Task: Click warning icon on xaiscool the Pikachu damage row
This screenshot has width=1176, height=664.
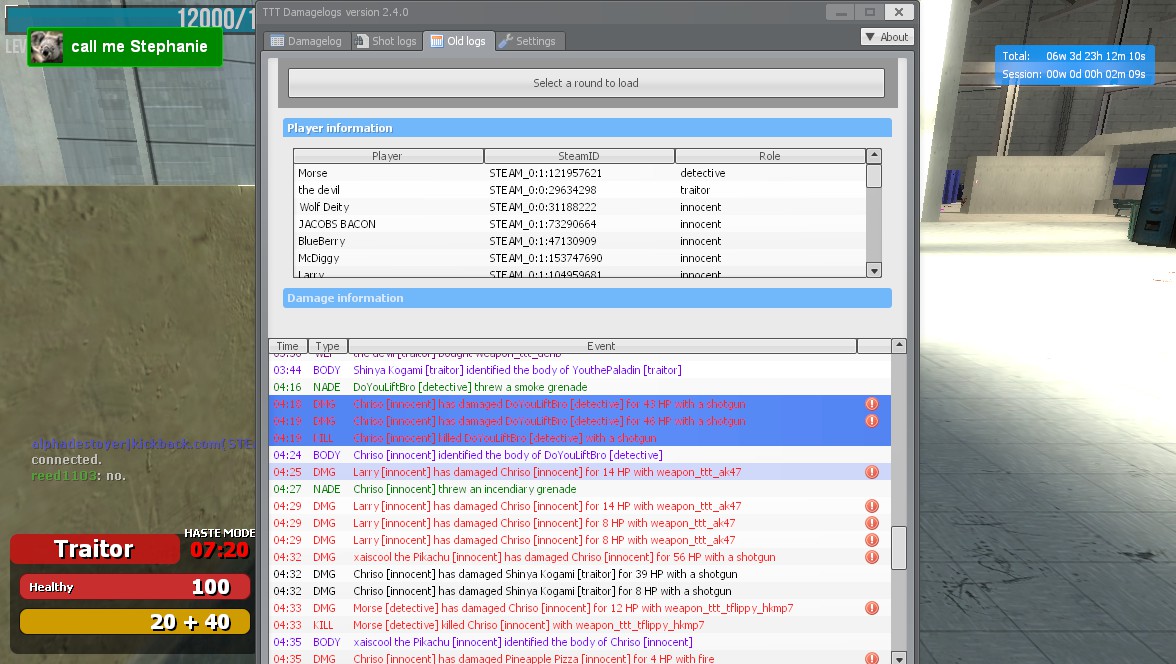Action: click(x=872, y=557)
